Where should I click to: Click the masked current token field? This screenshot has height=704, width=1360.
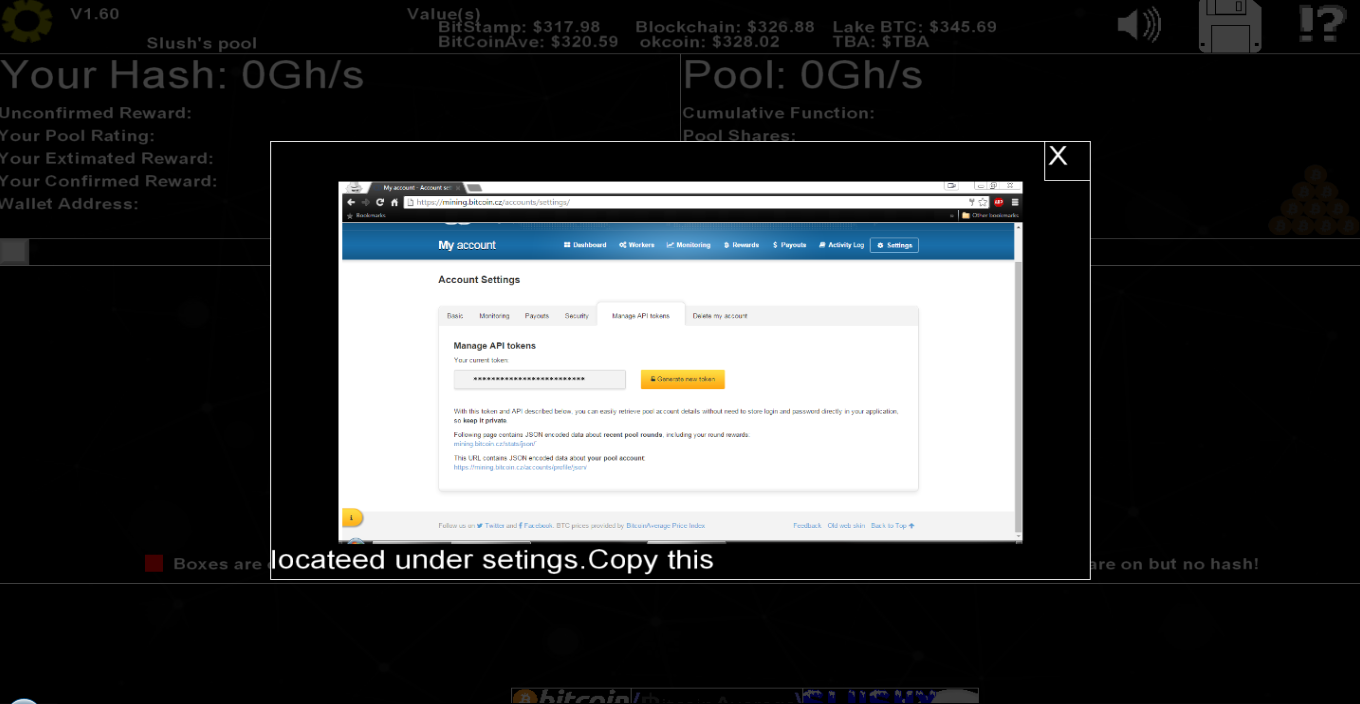pyautogui.click(x=540, y=380)
